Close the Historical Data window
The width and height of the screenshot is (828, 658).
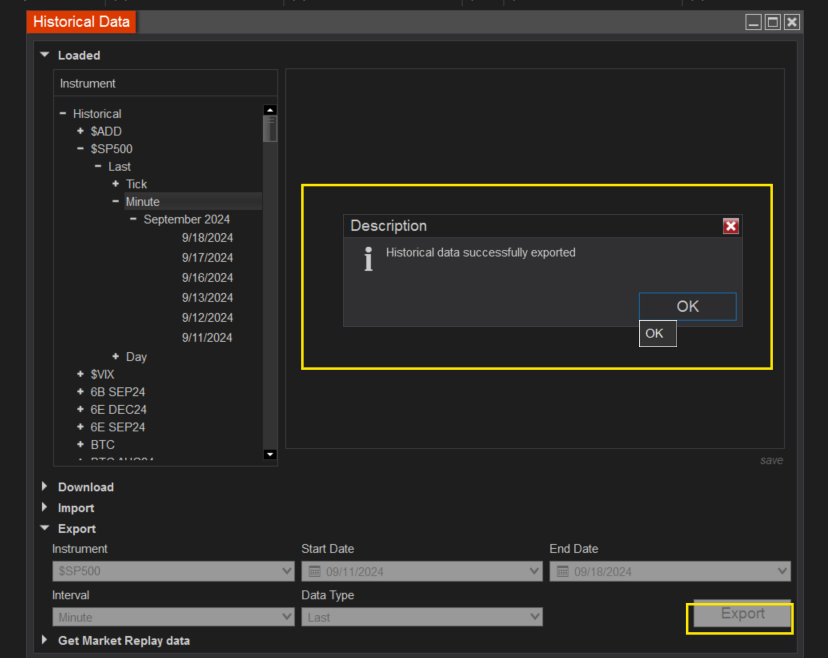pyautogui.click(x=792, y=22)
